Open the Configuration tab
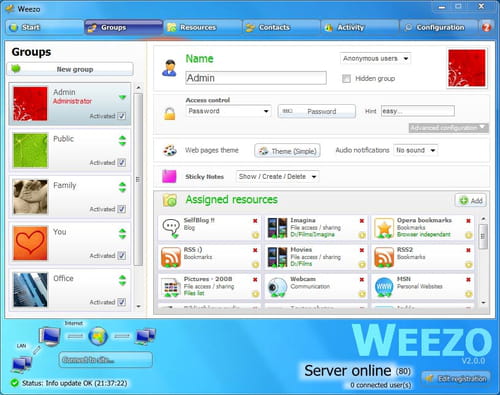Screen dimensions: 500x395 click(x=439, y=27)
